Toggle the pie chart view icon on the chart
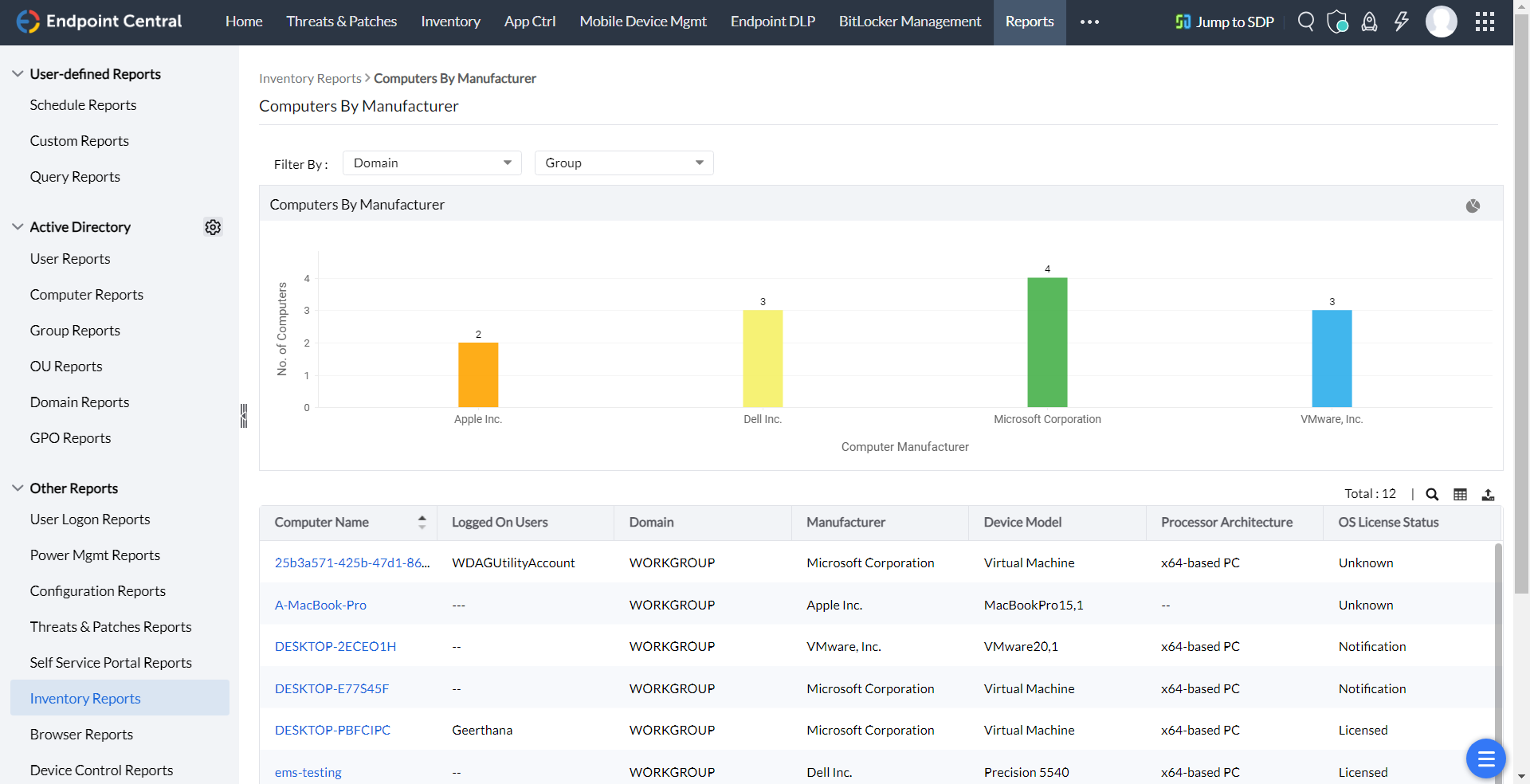The height and width of the screenshot is (784, 1530). tap(1473, 206)
